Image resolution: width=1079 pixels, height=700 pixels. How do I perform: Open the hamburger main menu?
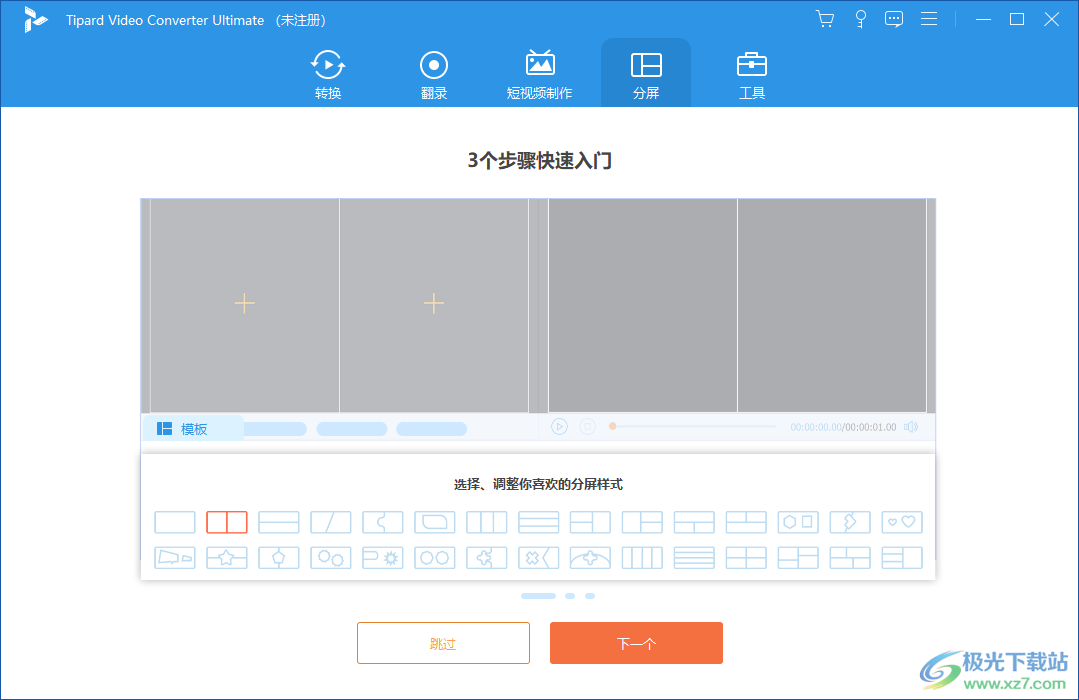(928, 18)
